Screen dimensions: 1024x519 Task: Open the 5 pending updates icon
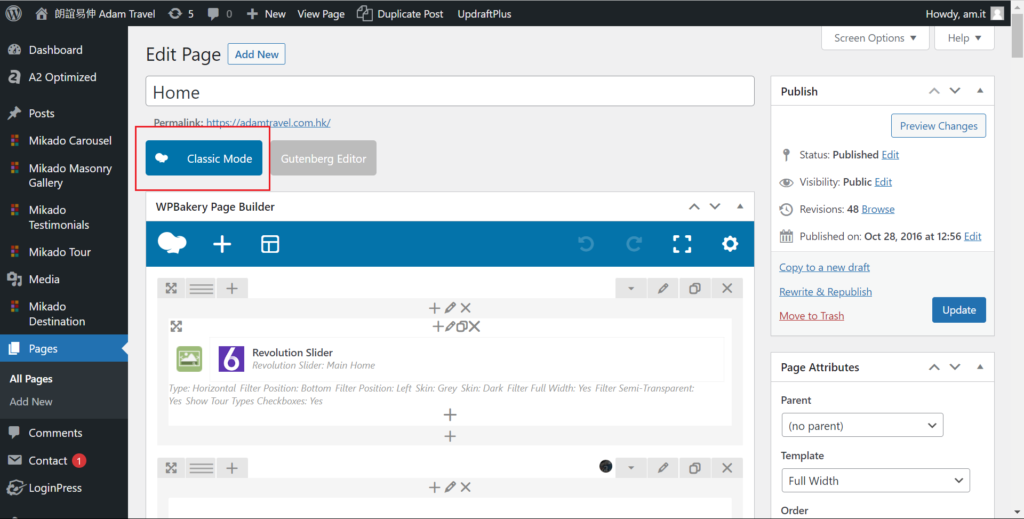[x=181, y=14]
